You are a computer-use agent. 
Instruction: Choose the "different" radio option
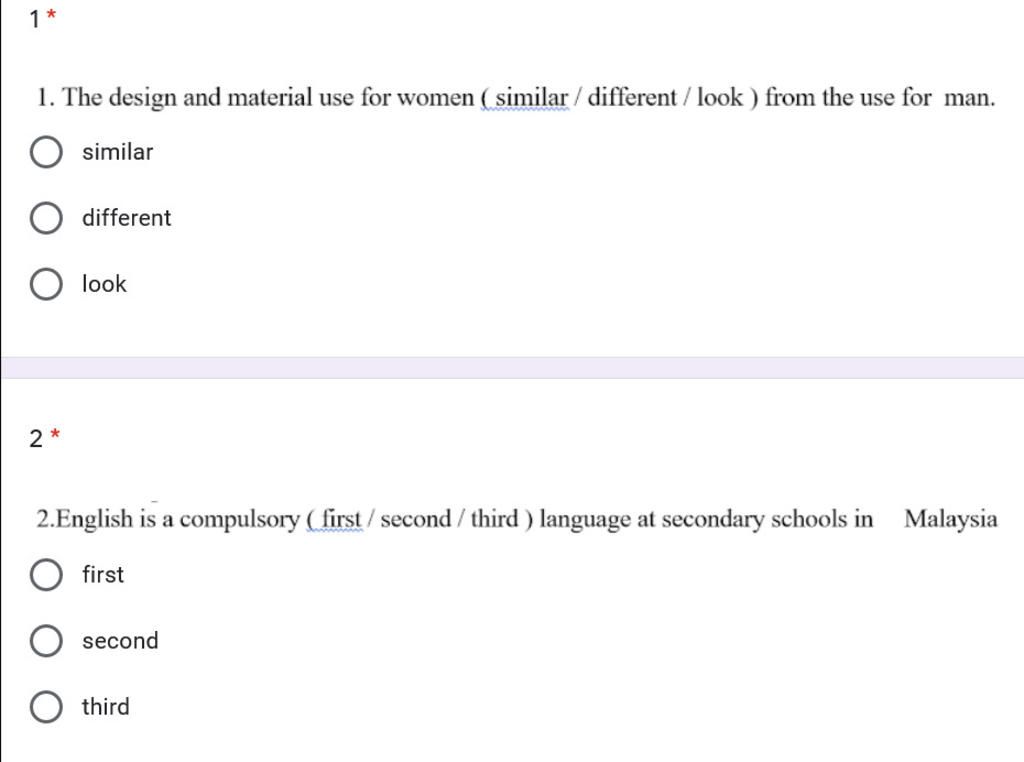coord(46,218)
